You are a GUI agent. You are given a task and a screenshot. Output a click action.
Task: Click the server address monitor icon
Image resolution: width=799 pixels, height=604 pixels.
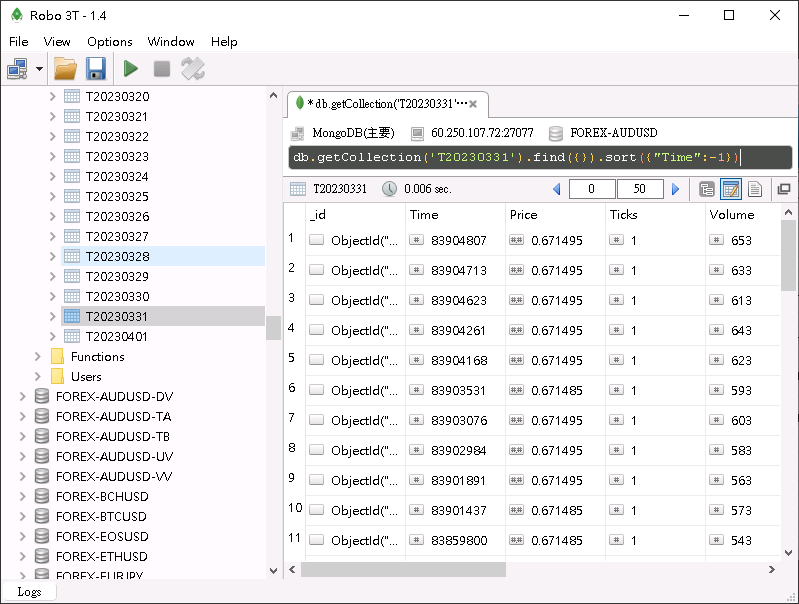tap(417, 134)
